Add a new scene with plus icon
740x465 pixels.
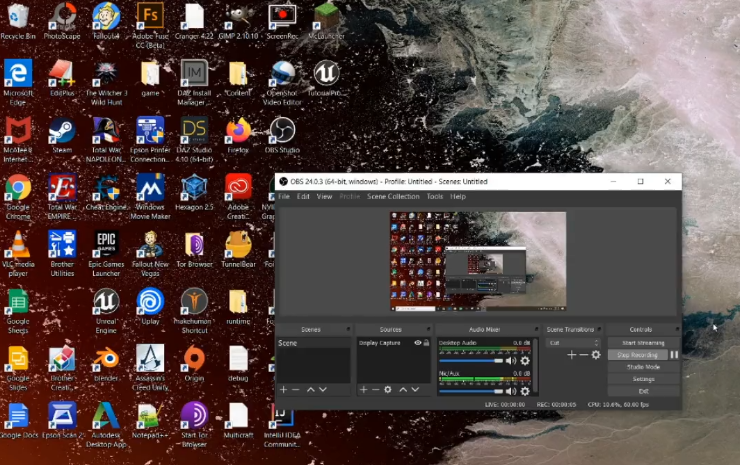pos(284,389)
